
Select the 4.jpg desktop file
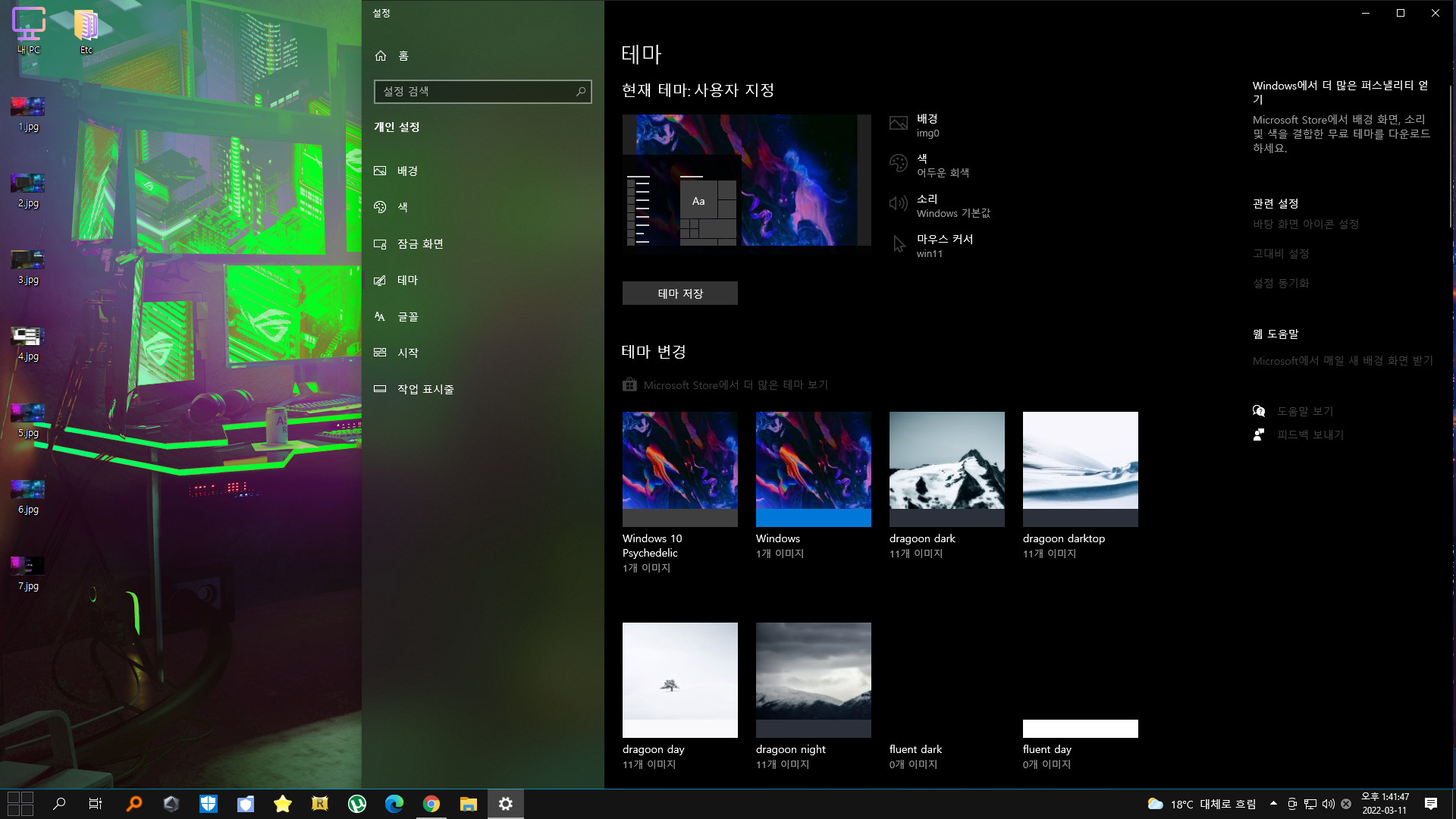click(x=28, y=344)
